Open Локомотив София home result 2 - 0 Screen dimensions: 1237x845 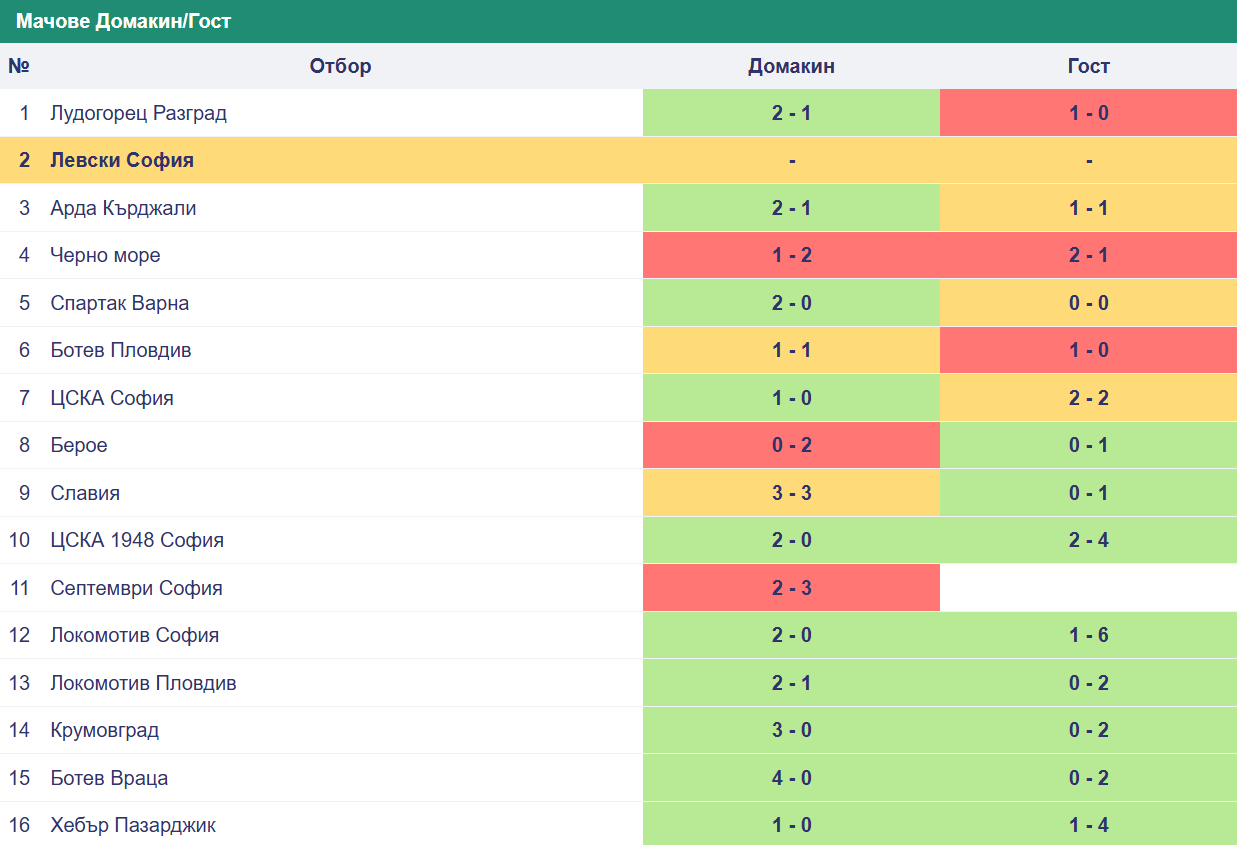click(x=791, y=635)
